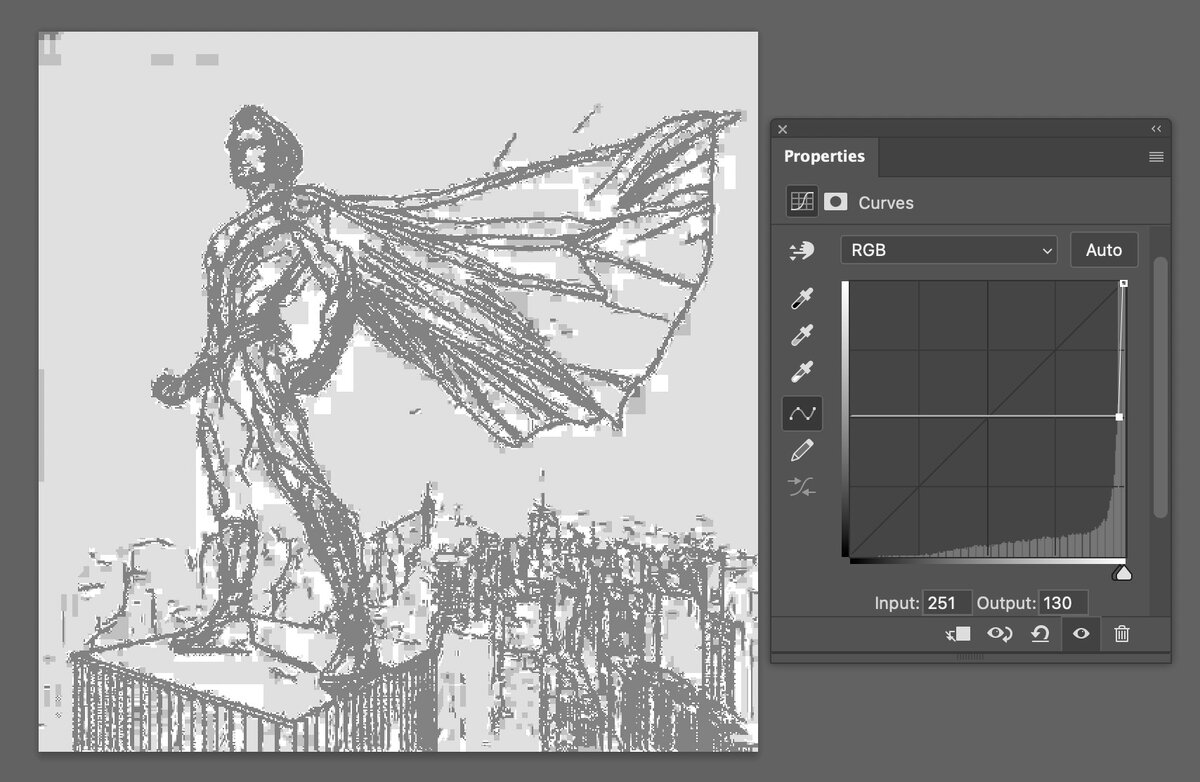Toggle clip to layer button
Screen dimensions: 1200x782
point(958,633)
